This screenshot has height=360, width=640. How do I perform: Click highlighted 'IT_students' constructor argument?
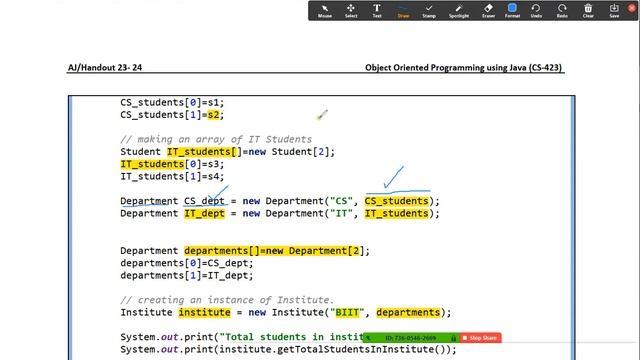point(396,213)
